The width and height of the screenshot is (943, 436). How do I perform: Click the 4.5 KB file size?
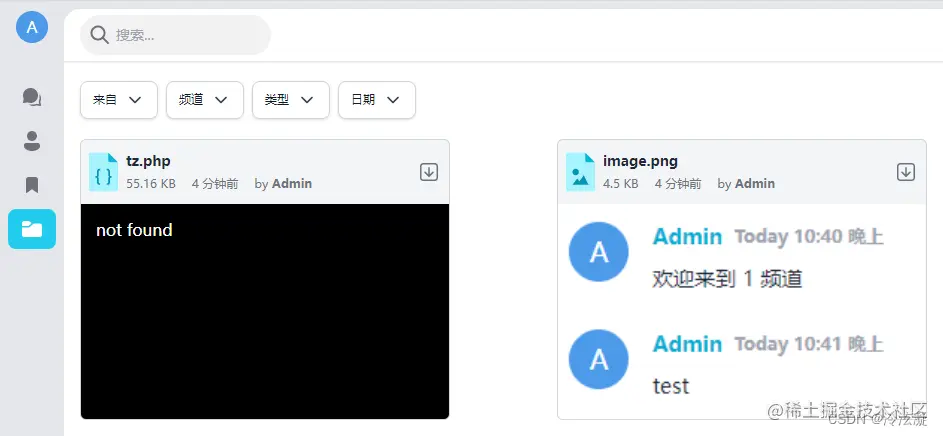[621, 184]
